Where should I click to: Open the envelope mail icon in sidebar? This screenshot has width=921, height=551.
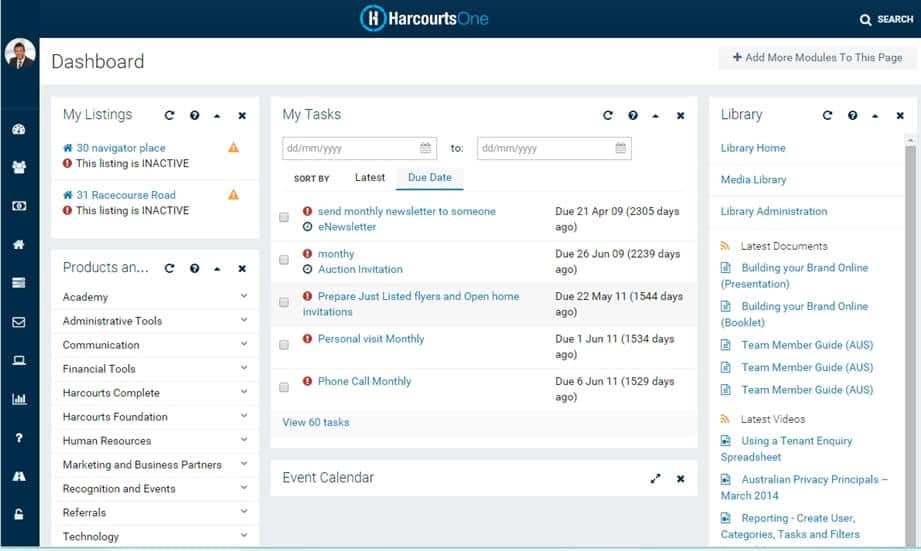click(19, 322)
